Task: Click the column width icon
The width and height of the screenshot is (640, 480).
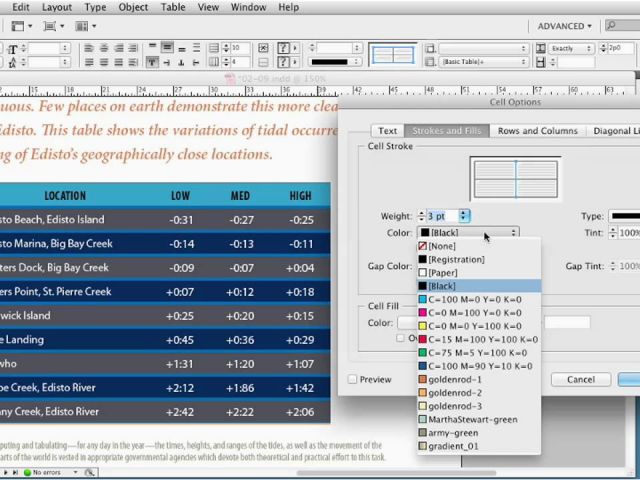Action: (540, 62)
